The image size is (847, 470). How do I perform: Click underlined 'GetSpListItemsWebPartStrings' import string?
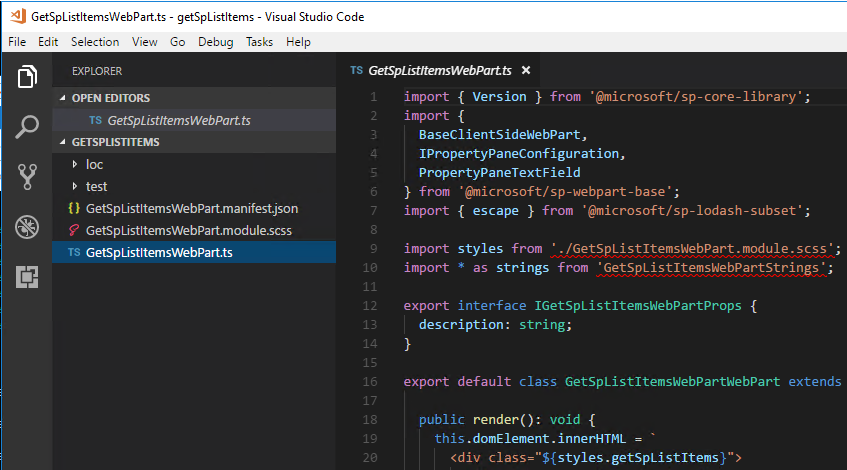tap(711, 267)
